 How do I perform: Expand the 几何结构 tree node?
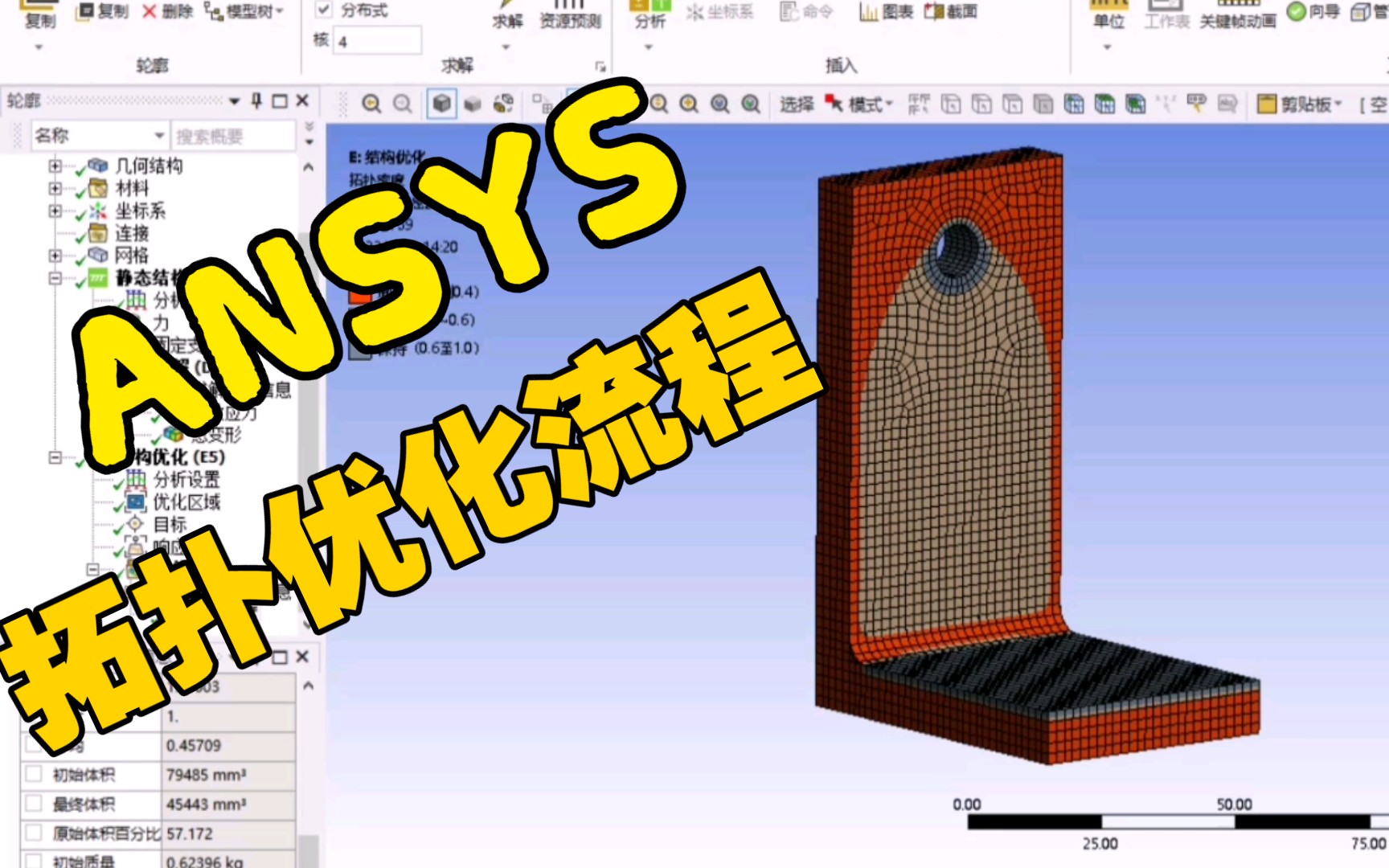click(x=55, y=166)
